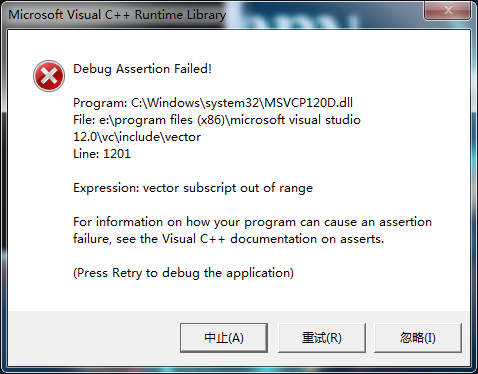Click the red error X icon
This screenshot has height=374, width=478.
[49, 76]
